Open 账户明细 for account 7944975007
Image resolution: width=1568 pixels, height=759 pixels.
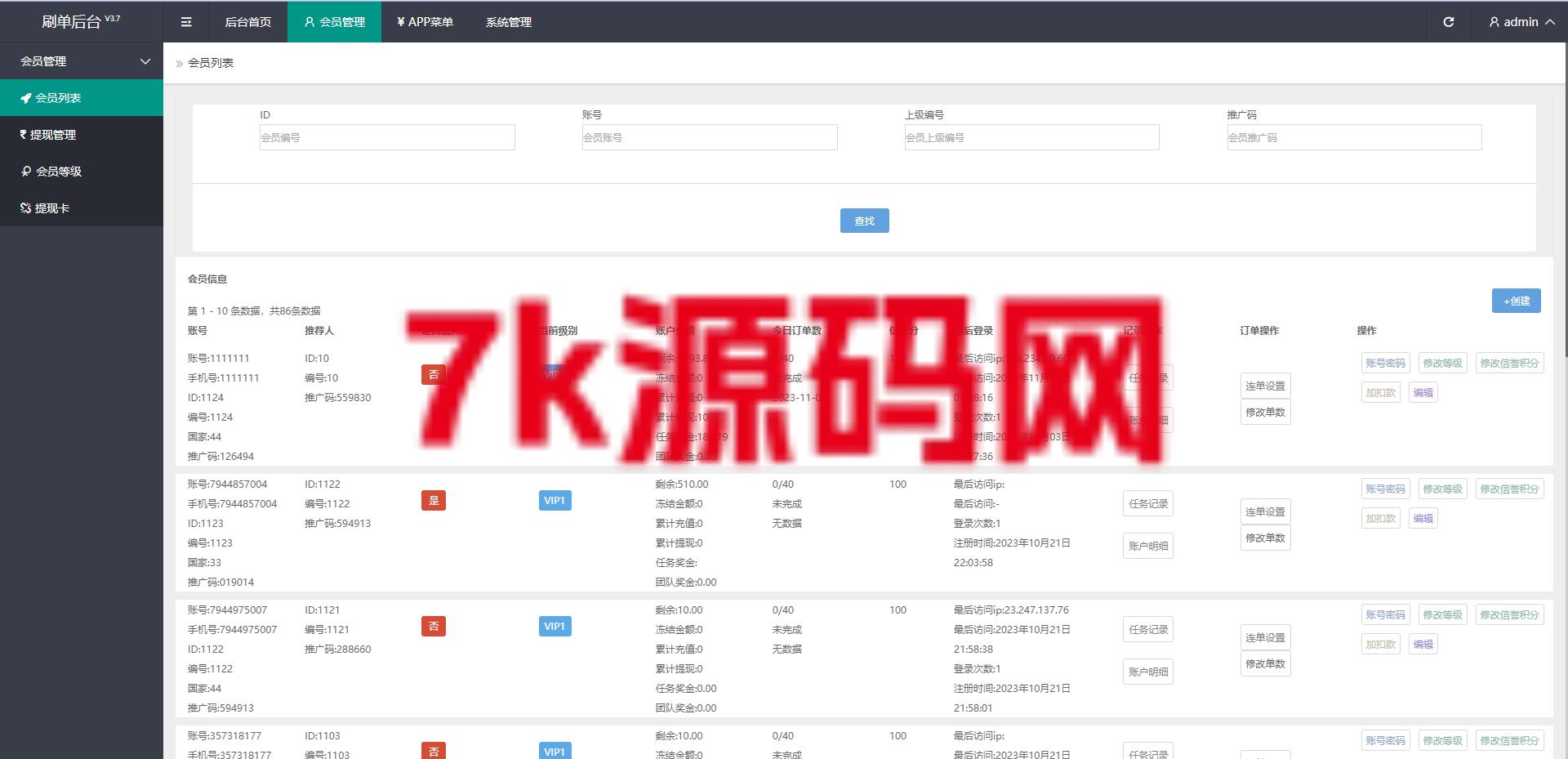point(1148,672)
